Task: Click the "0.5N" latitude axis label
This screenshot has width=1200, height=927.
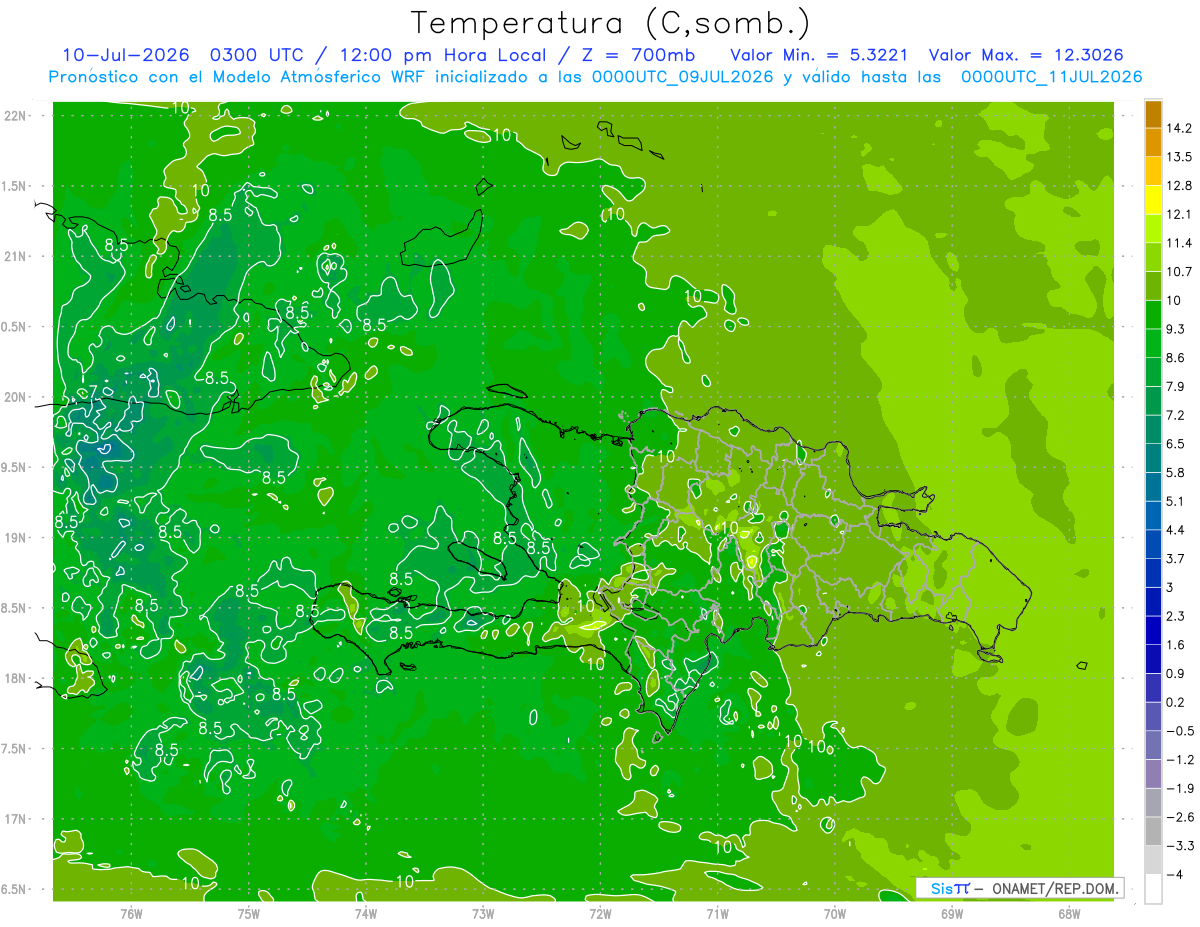Action: click(x=15, y=327)
